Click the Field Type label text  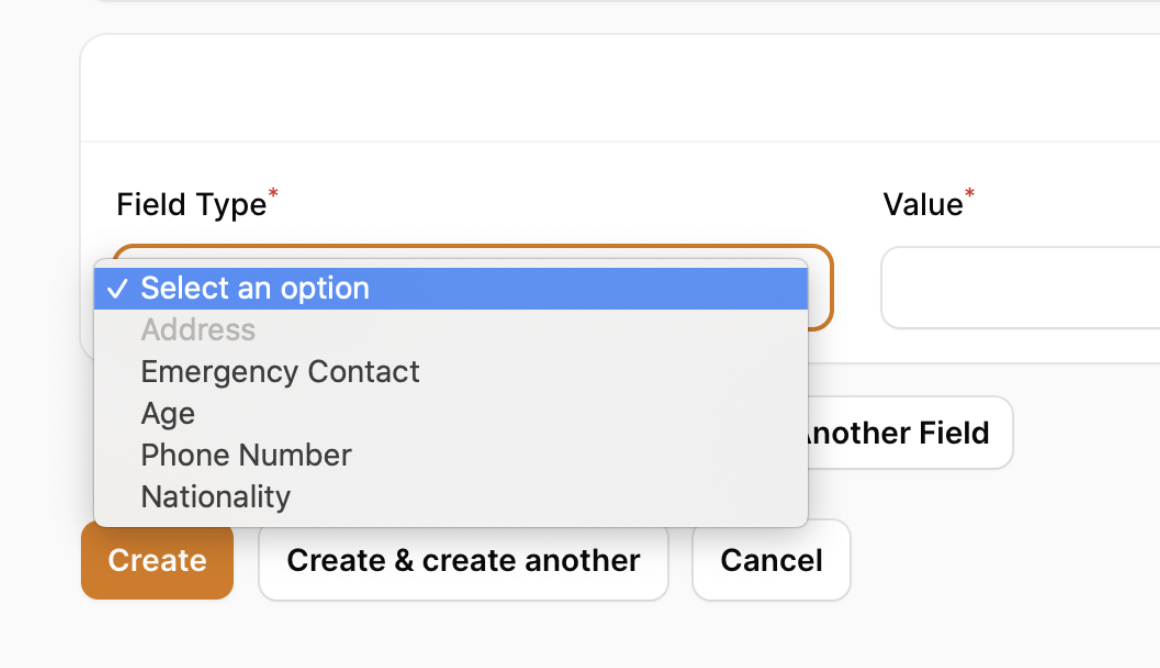(191, 205)
